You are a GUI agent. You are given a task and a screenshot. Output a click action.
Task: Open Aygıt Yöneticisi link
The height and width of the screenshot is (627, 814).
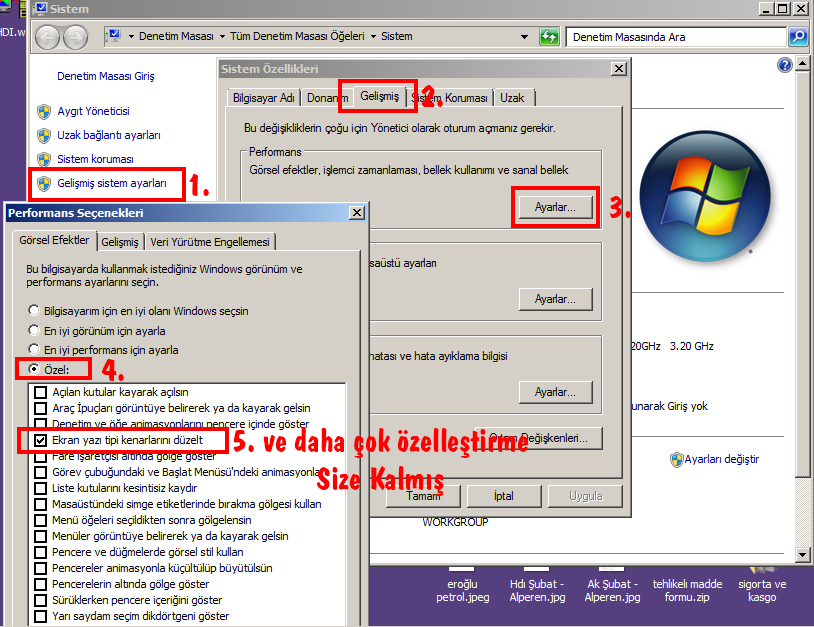point(93,111)
